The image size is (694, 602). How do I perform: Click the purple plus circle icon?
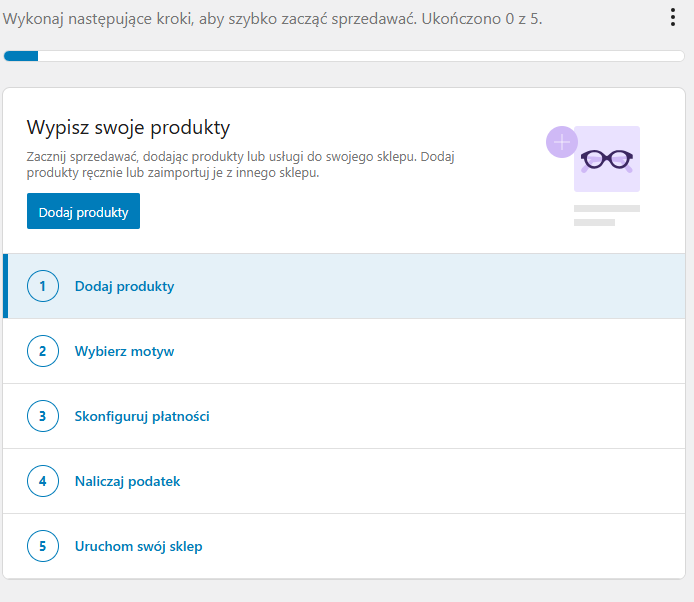pos(562,142)
